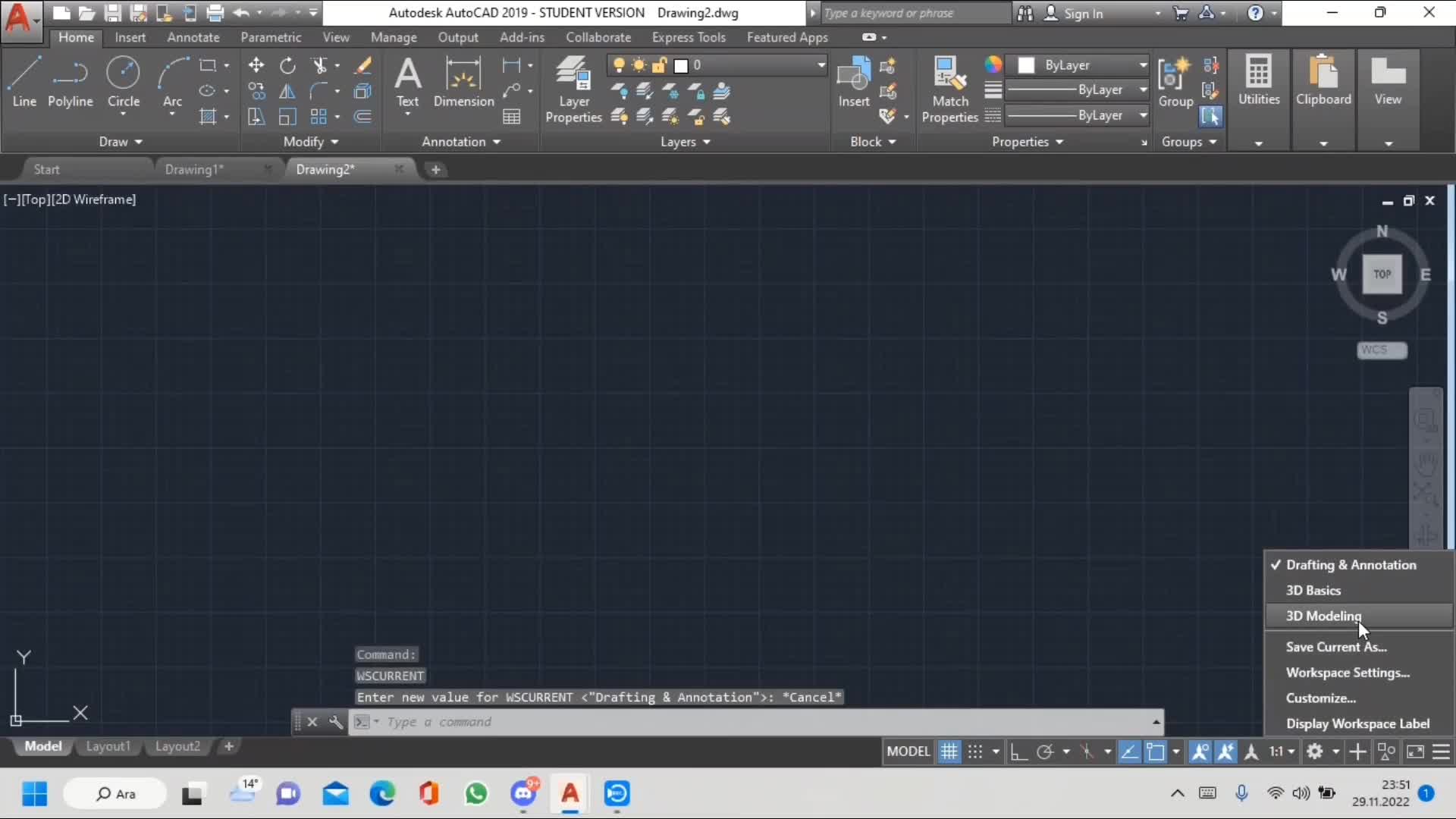Activate the Scale tool

click(x=287, y=117)
